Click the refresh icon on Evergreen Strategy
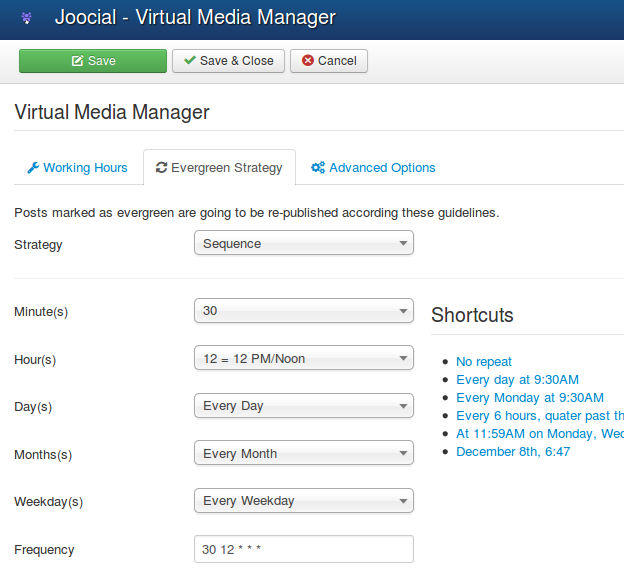The height and width of the screenshot is (576, 624). coord(161,168)
